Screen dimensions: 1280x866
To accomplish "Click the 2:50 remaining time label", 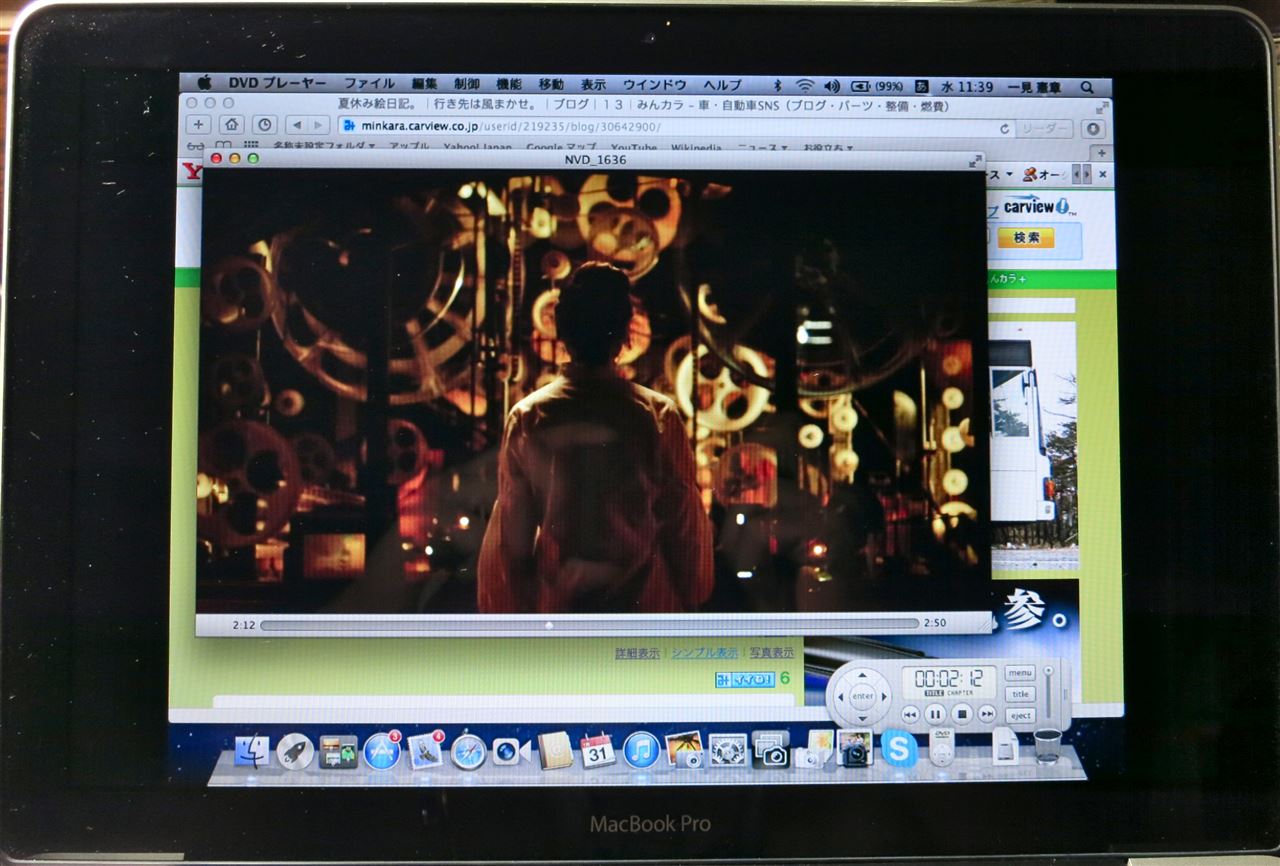I will click(935, 623).
